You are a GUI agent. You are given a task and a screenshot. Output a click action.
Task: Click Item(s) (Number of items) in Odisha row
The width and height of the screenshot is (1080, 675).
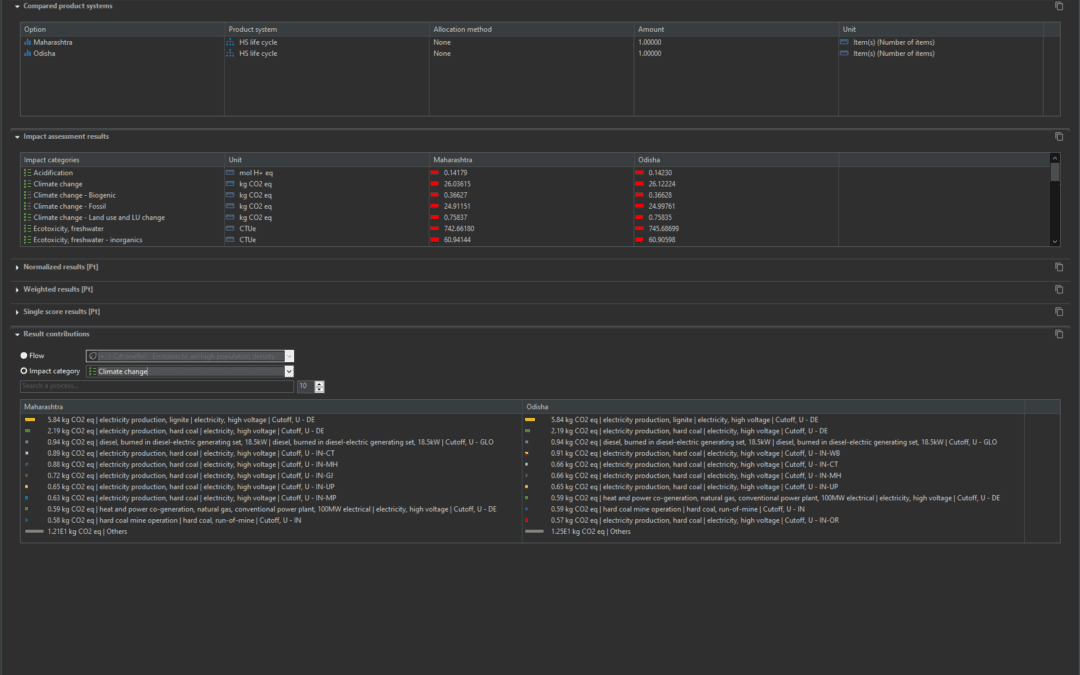[893, 53]
